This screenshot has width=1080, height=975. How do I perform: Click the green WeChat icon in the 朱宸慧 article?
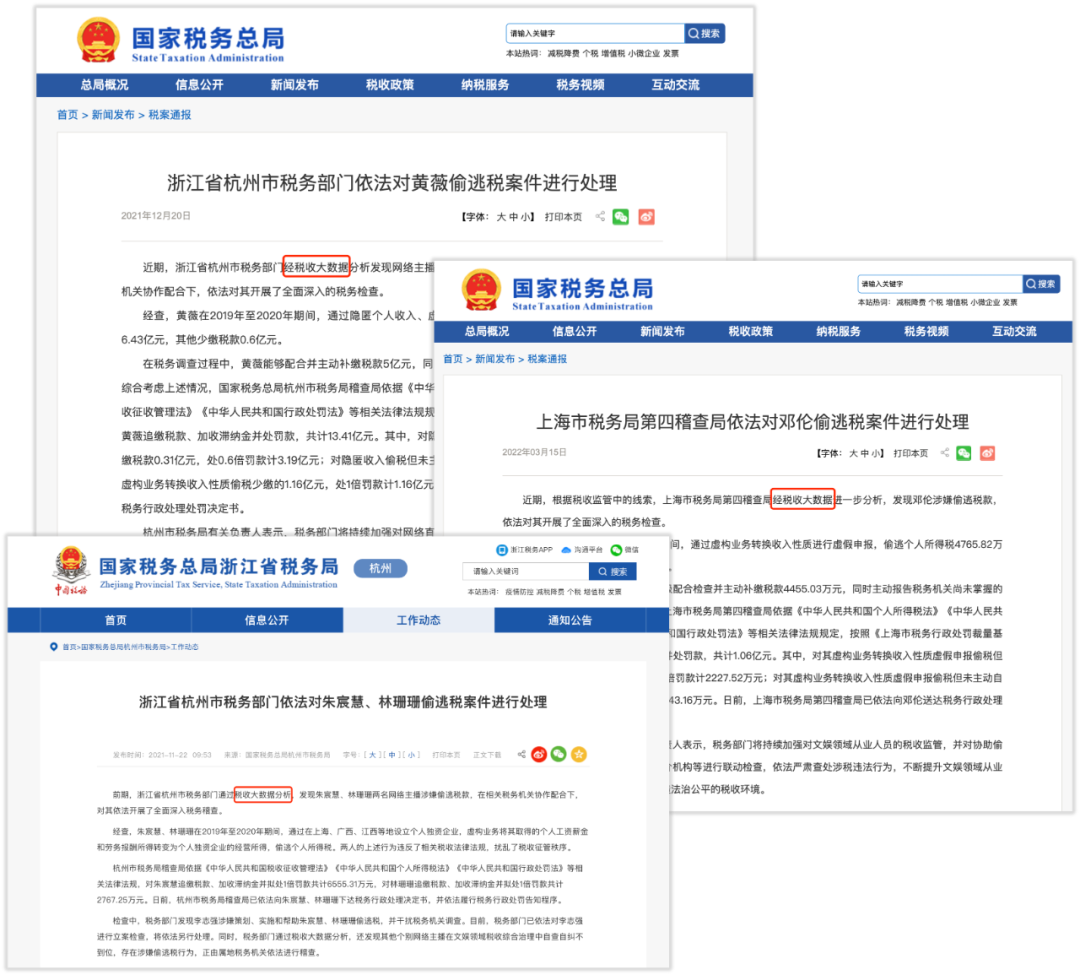(x=559, y=755)
